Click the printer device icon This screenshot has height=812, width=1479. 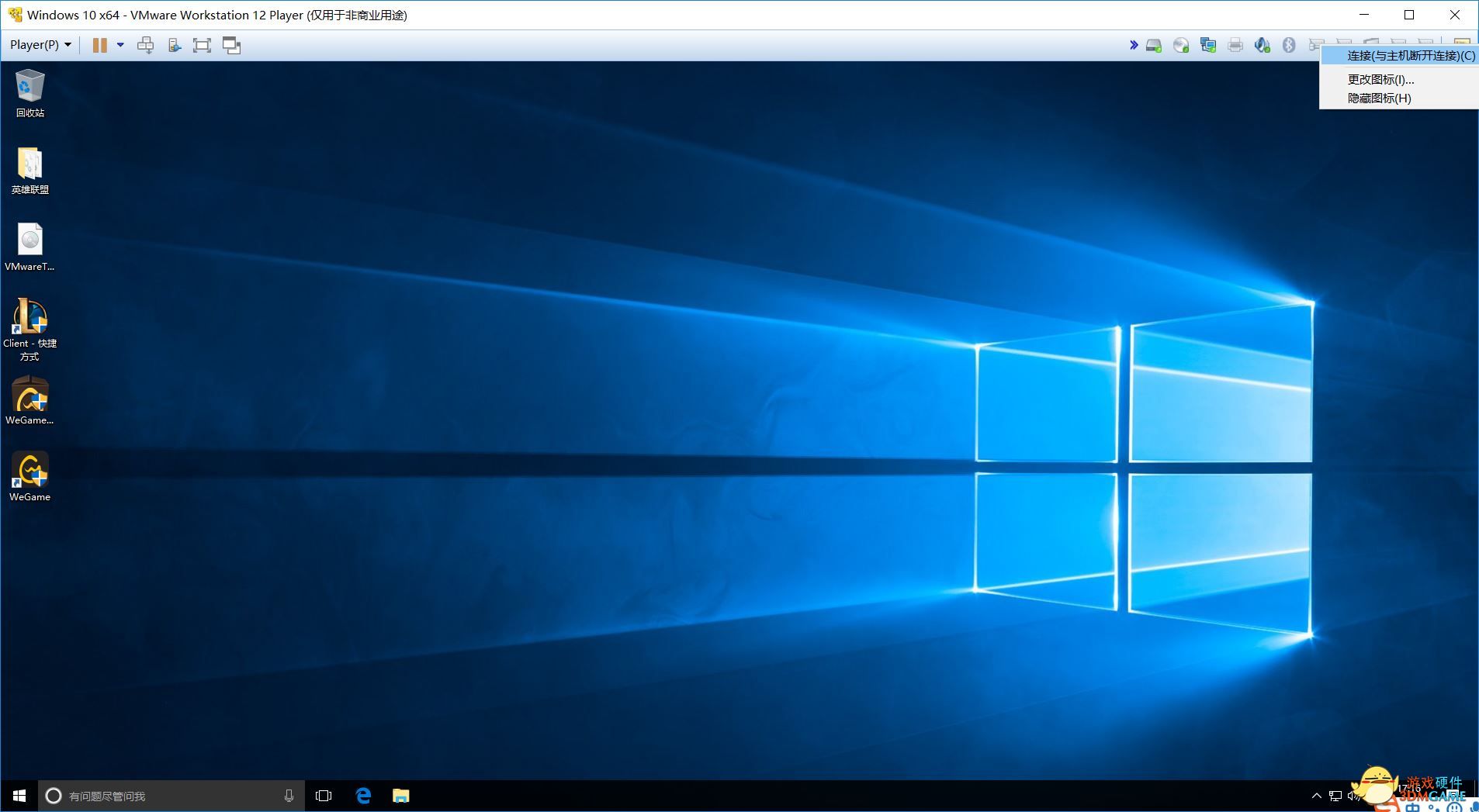click(x=1235, y=46)
